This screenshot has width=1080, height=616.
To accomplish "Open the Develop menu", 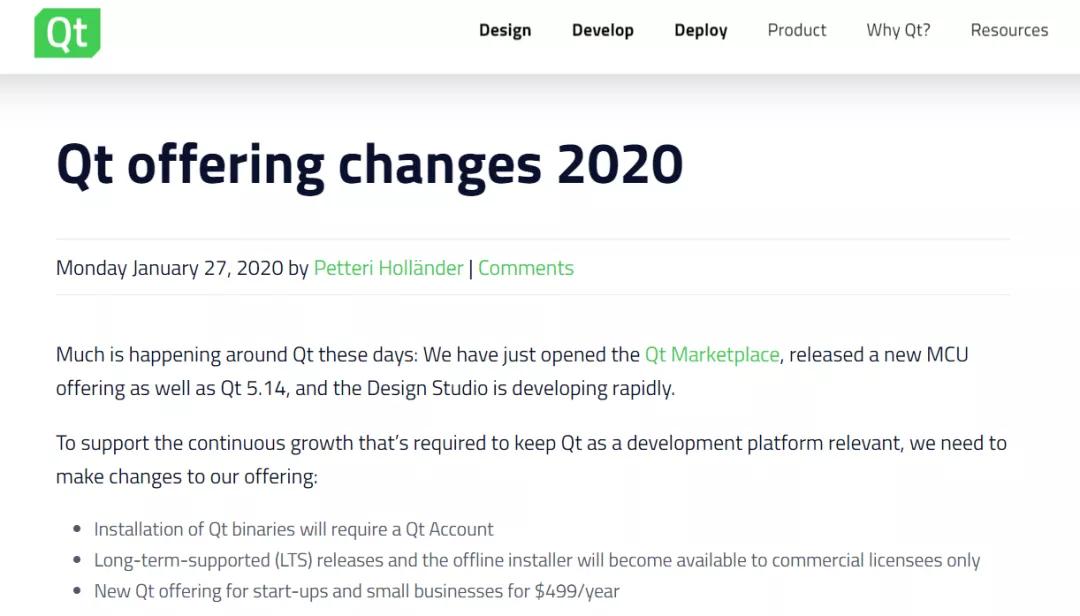I will tap(602, 30).
